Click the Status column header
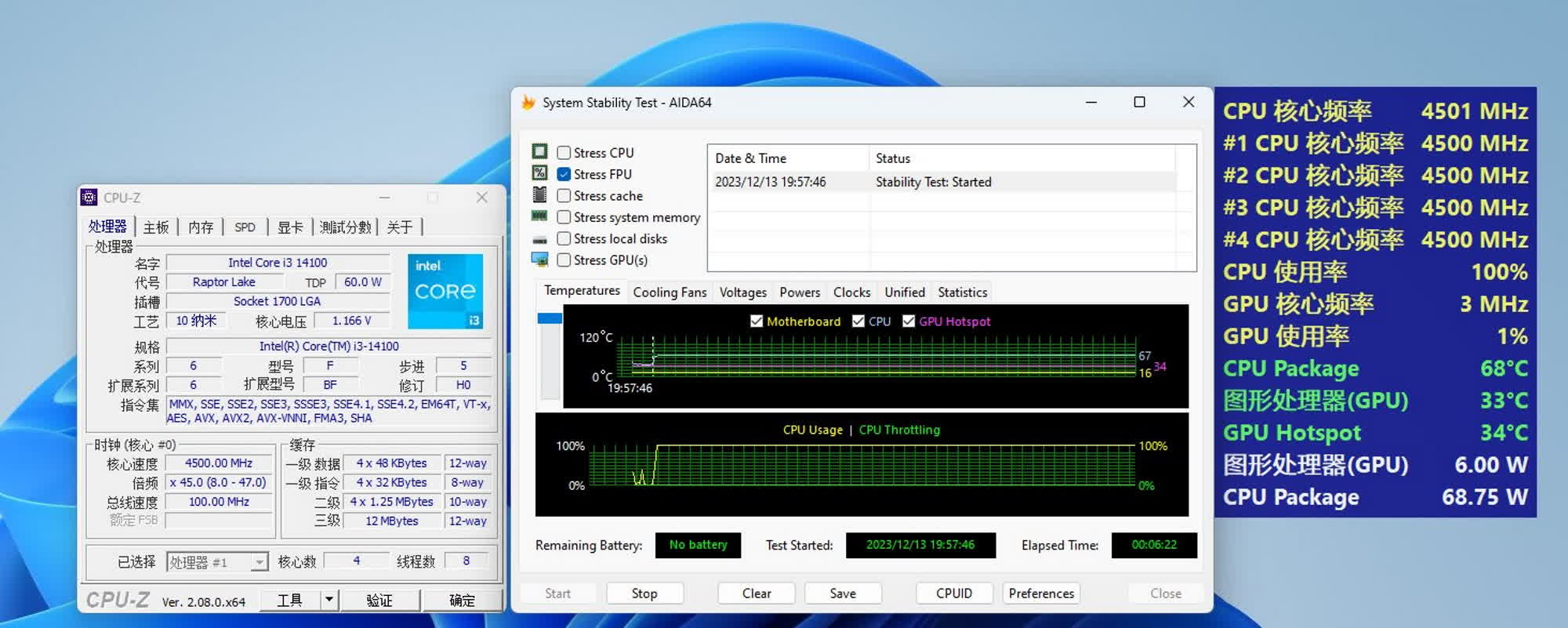 pyautogui.click(x=1022, y=158)
